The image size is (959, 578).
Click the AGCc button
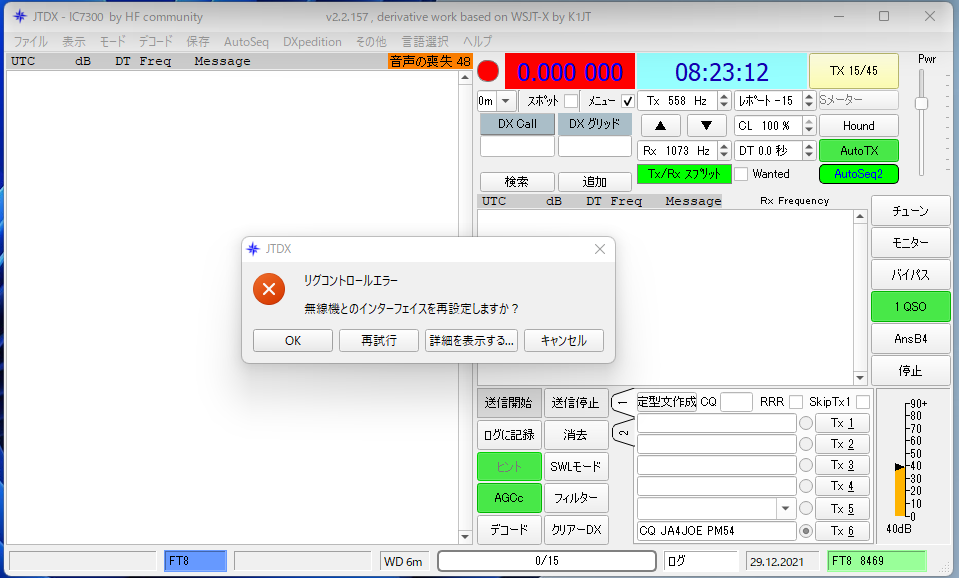pos(509,498)
